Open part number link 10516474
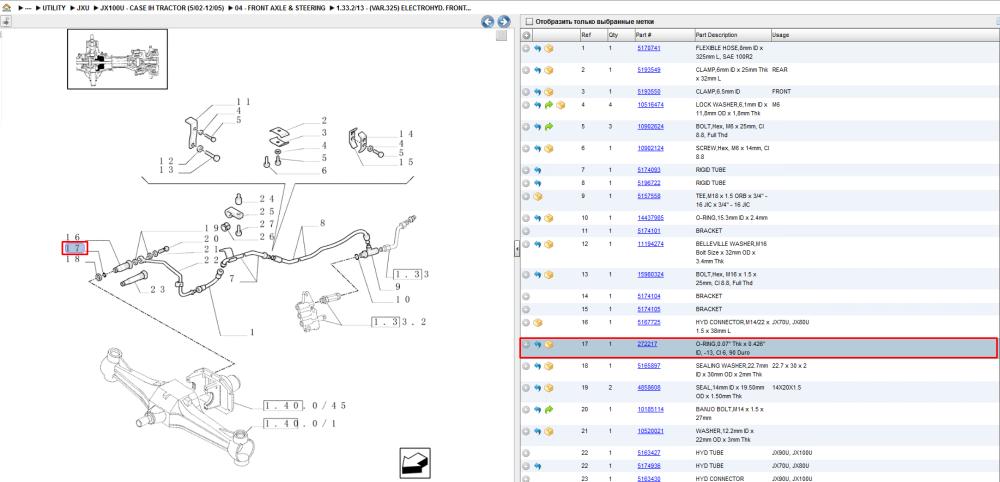 (x=651, y=105)
